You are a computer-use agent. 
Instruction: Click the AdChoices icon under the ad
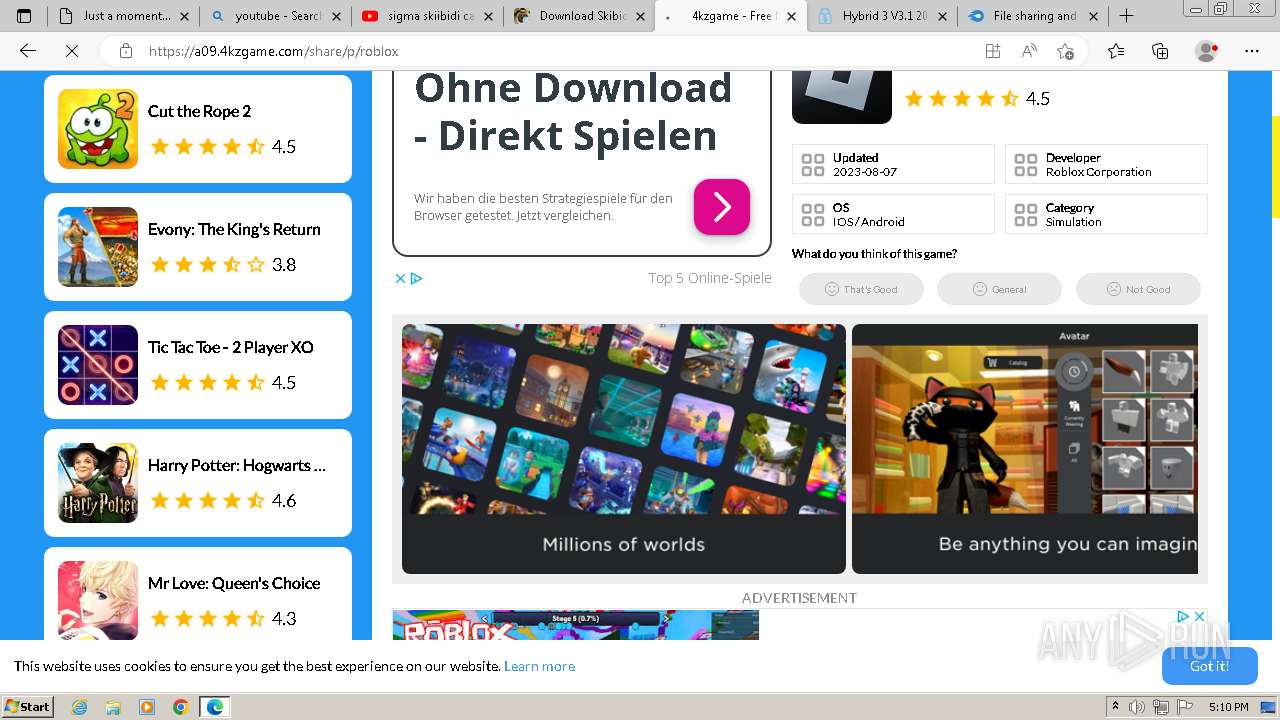pos(417,278)
